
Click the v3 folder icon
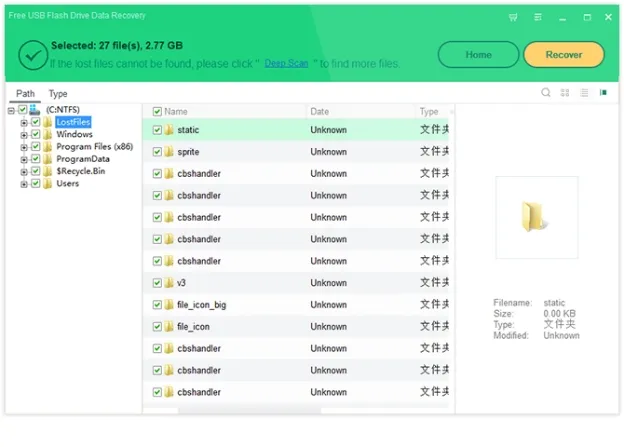click(x=169, y=283)
